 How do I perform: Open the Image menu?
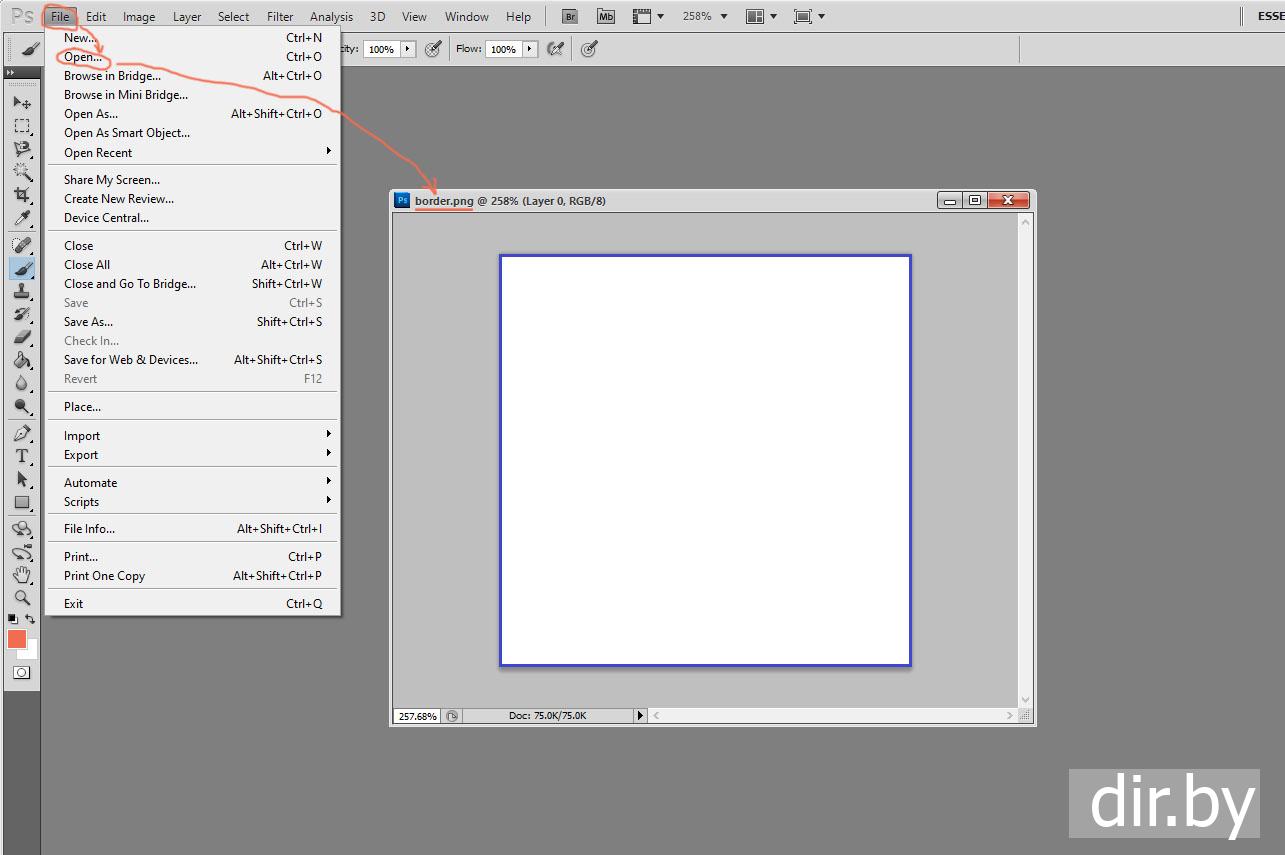(139, 16)
